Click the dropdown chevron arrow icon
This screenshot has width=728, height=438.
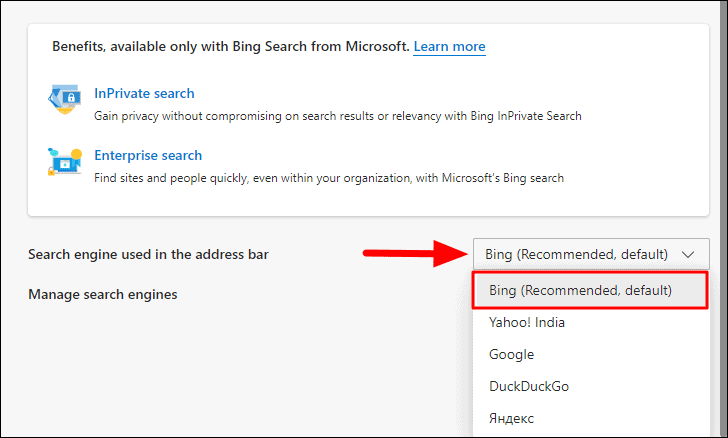[688, 254]
